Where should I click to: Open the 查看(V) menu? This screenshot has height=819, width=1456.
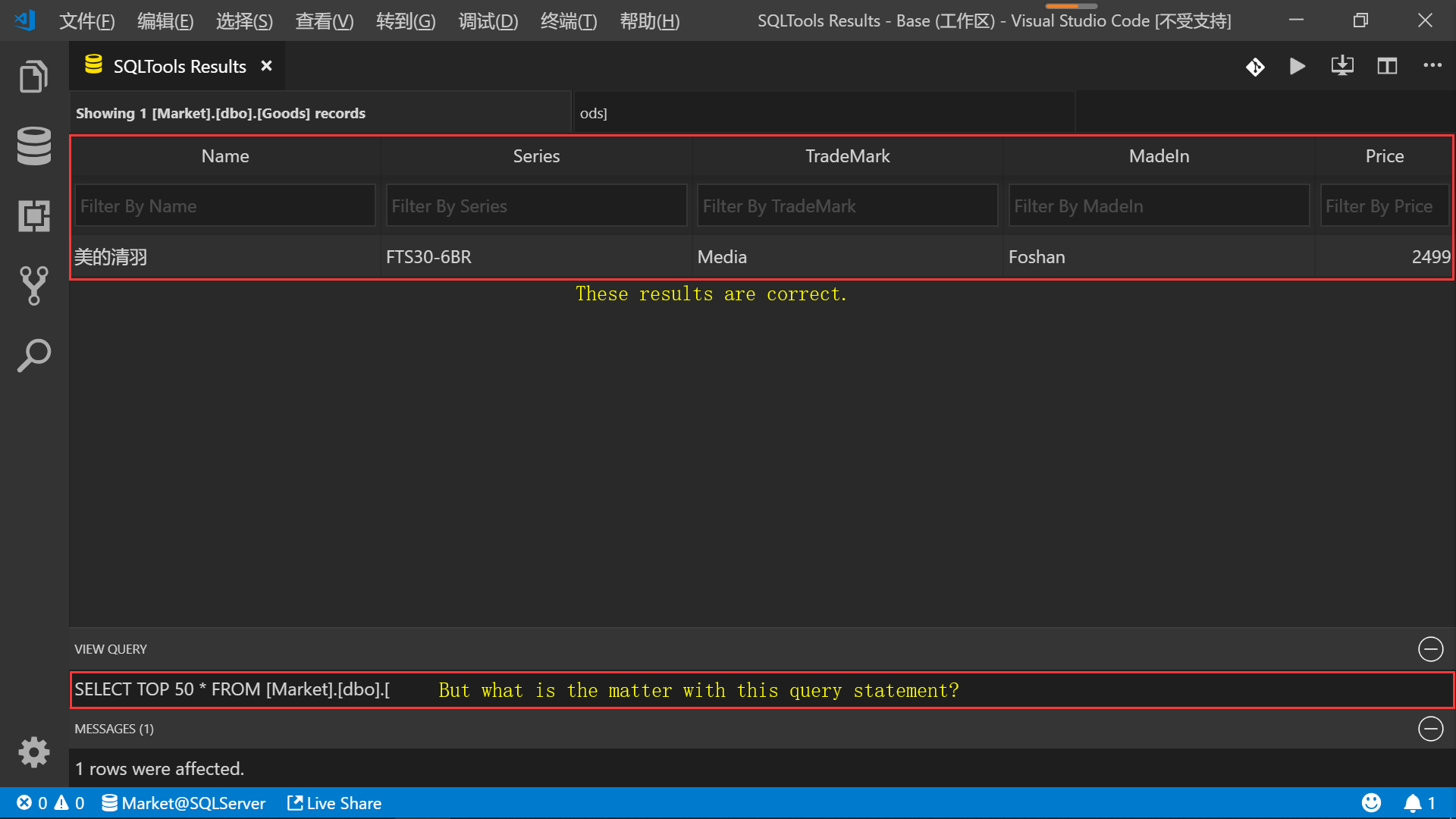[325, 20]
